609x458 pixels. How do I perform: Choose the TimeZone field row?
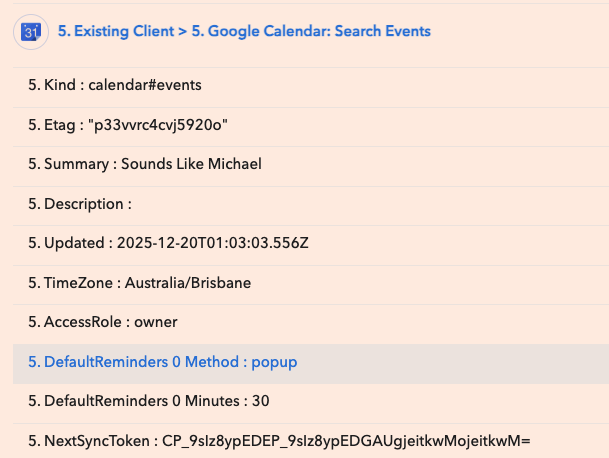139,283
